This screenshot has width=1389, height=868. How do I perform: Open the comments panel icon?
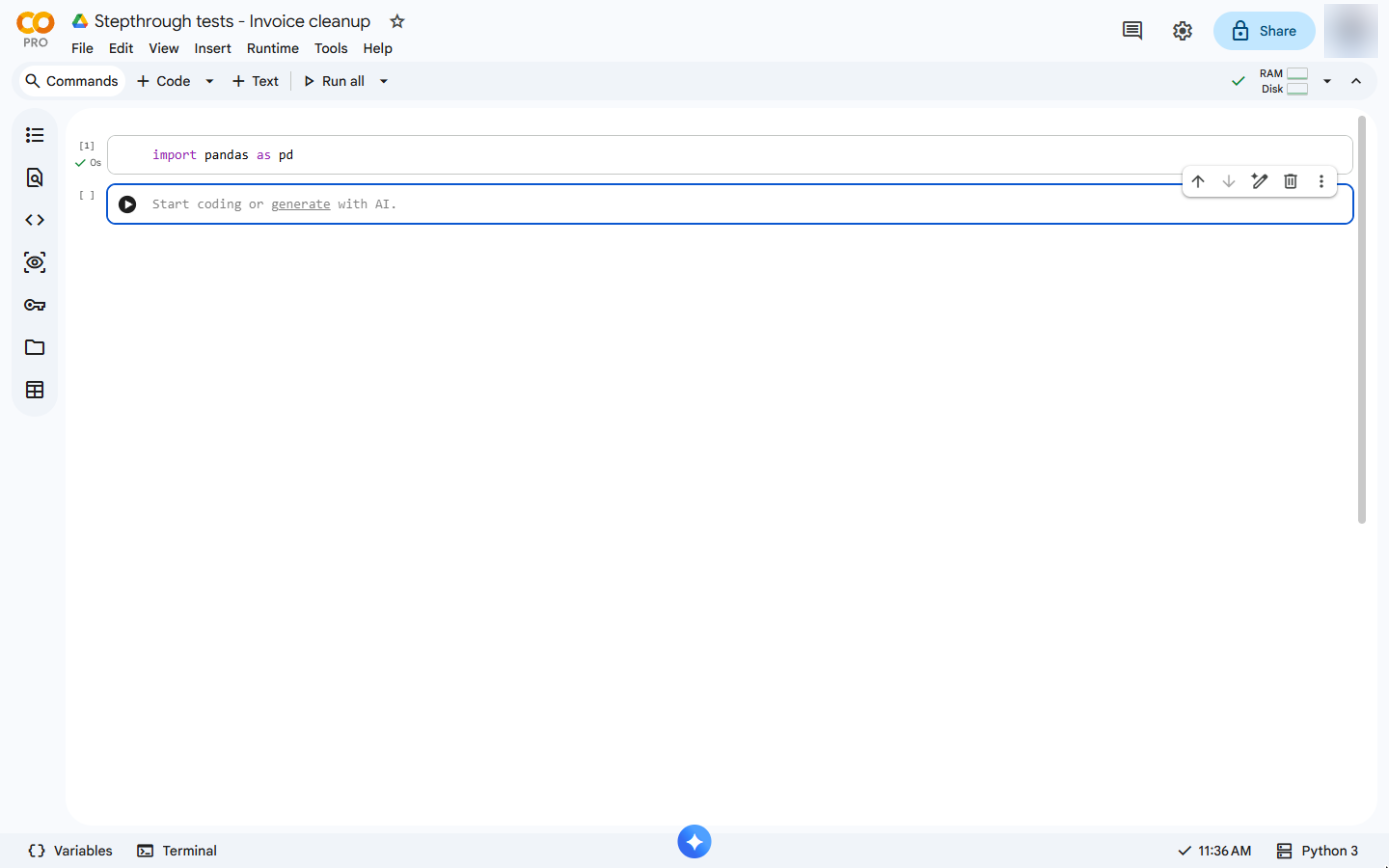point(1132,31)
